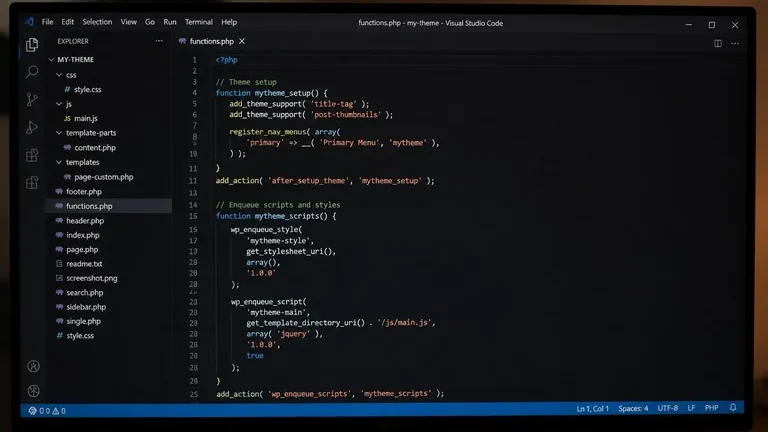
Task: Click Ln 1, Col 1 in status bar
Action: click(x=593, y=408)
